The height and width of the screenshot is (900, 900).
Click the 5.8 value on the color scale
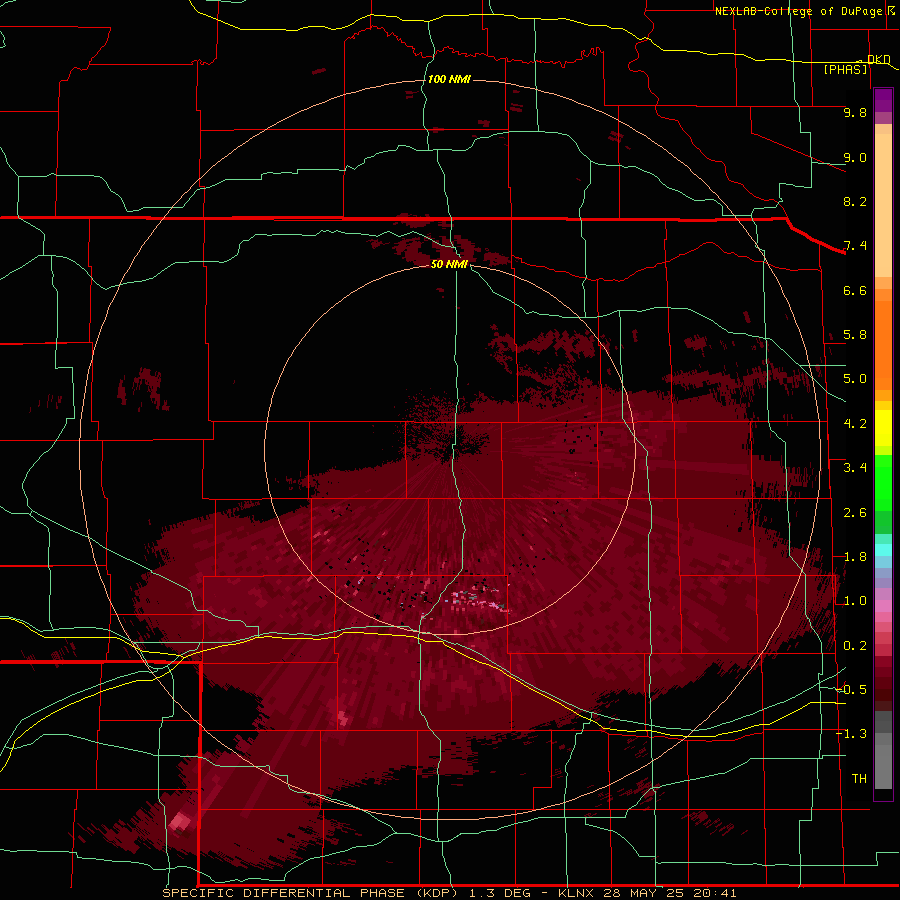[x=855, y=335]
